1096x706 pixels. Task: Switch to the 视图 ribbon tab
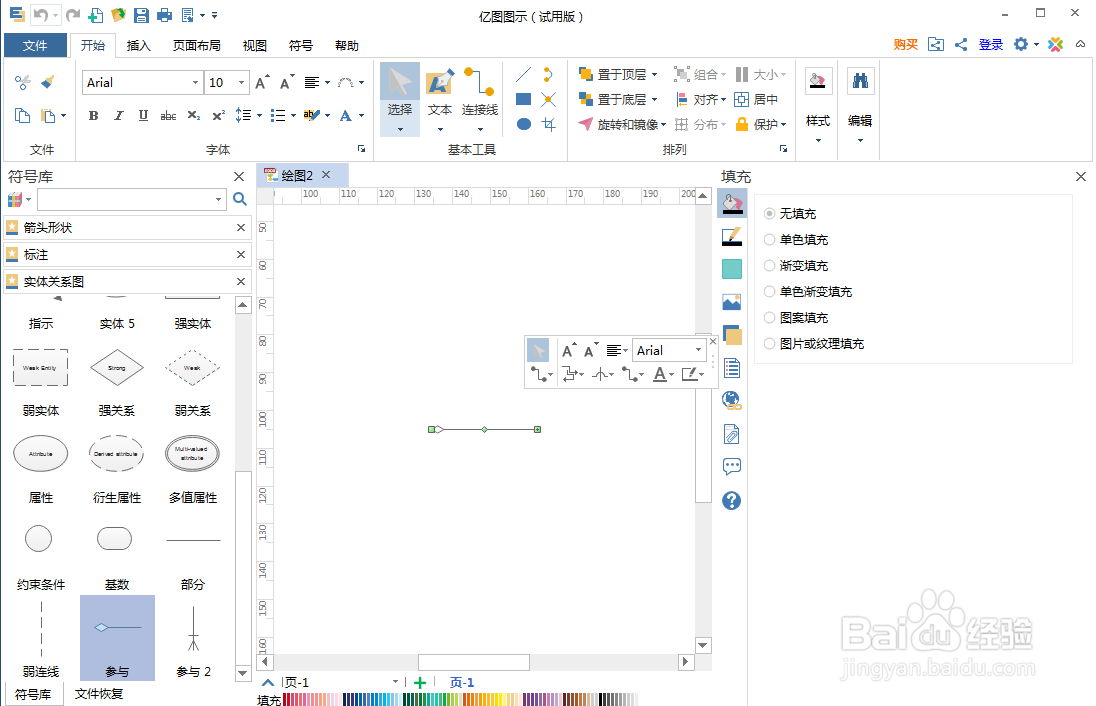coord(254,45)
